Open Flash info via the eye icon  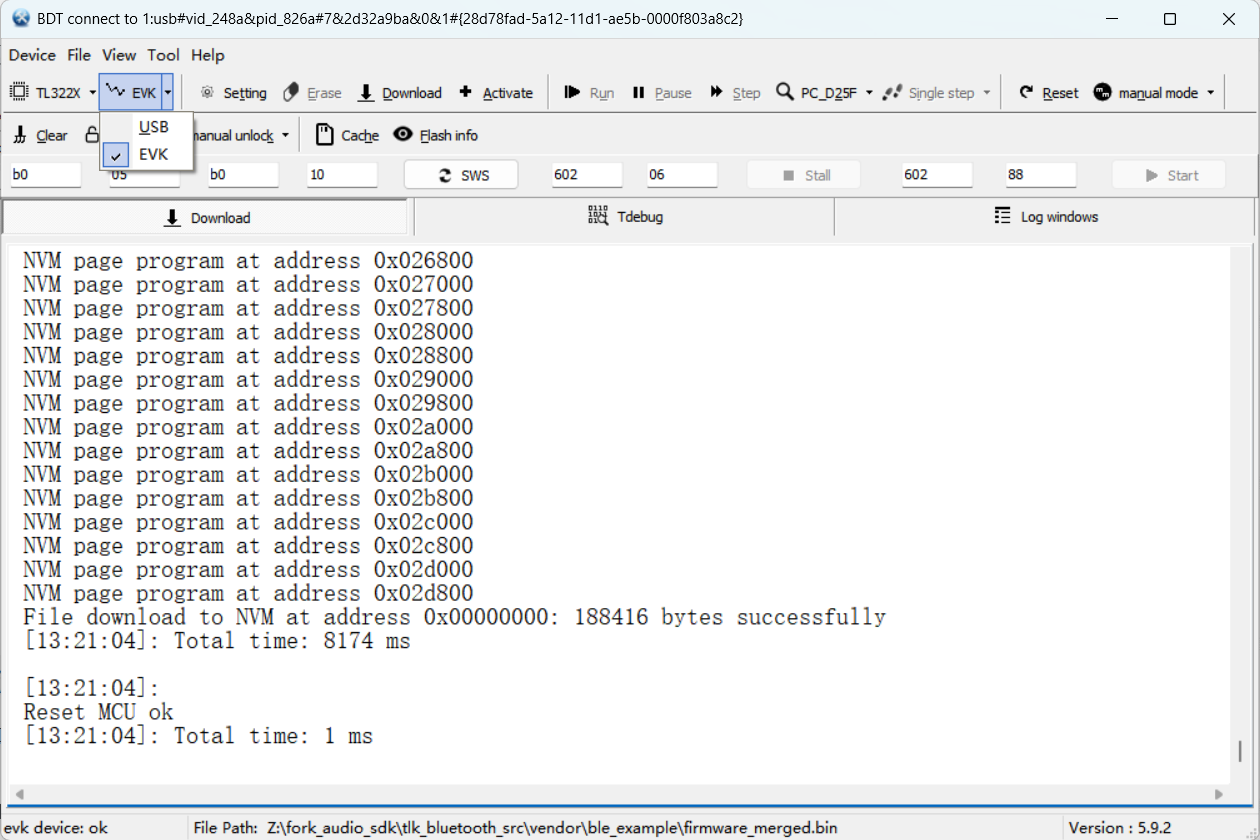tap(436, 135)
